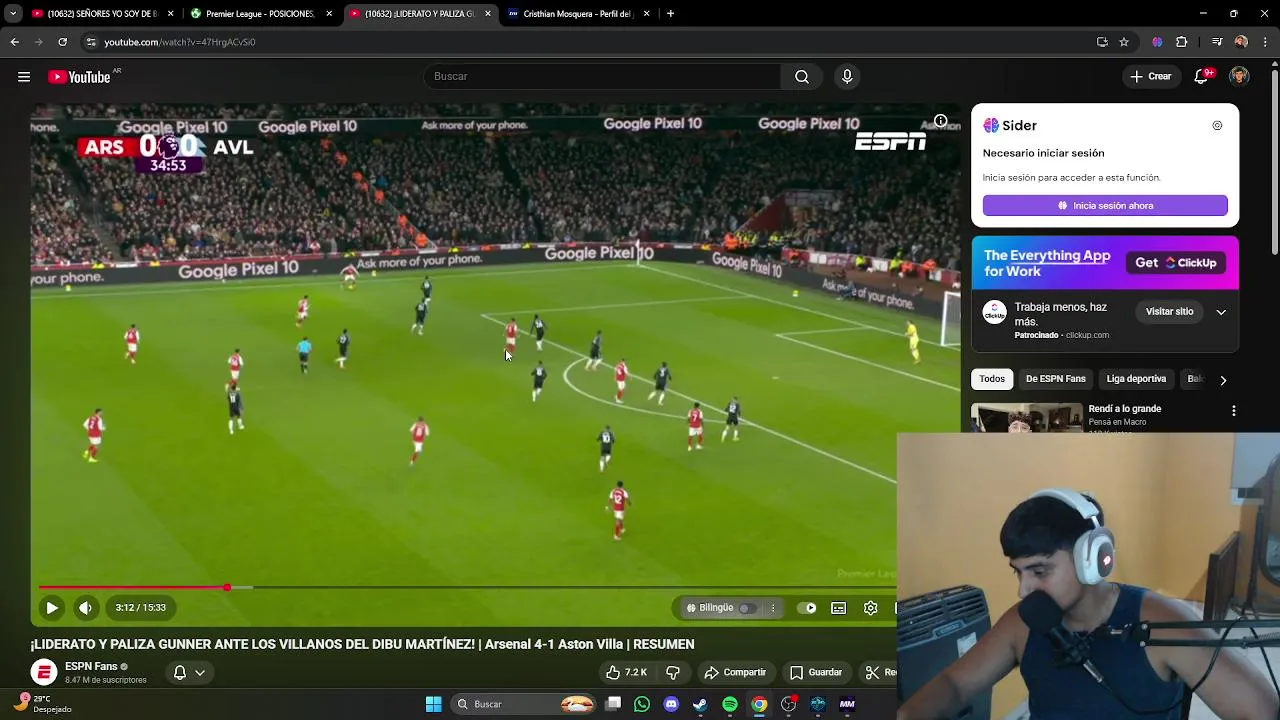1280x720 pixels.
Task: Focus the YouTube Buscar search field
Action: click(603, 77)
